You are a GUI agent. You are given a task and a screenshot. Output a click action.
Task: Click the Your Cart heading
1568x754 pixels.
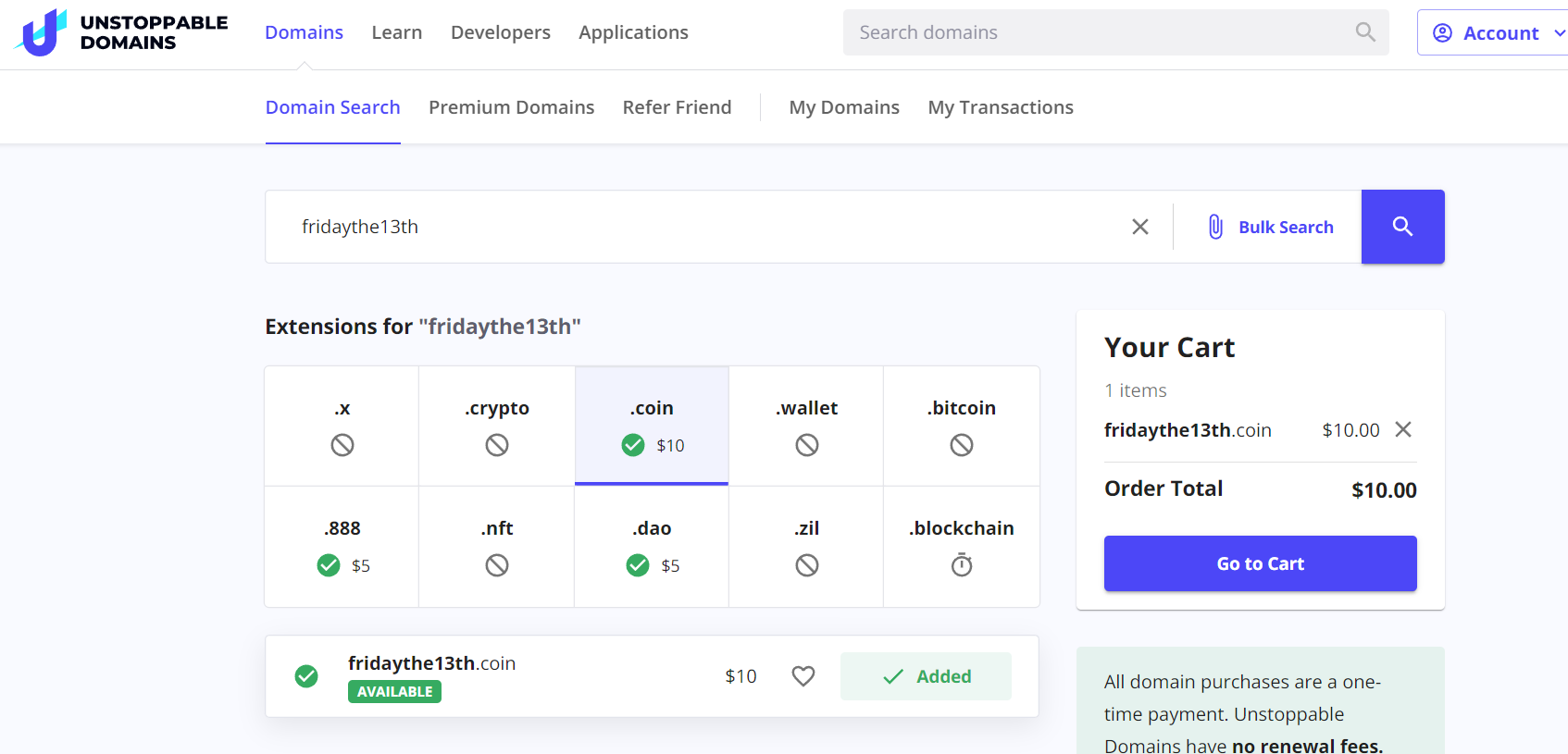[1169, 347]
